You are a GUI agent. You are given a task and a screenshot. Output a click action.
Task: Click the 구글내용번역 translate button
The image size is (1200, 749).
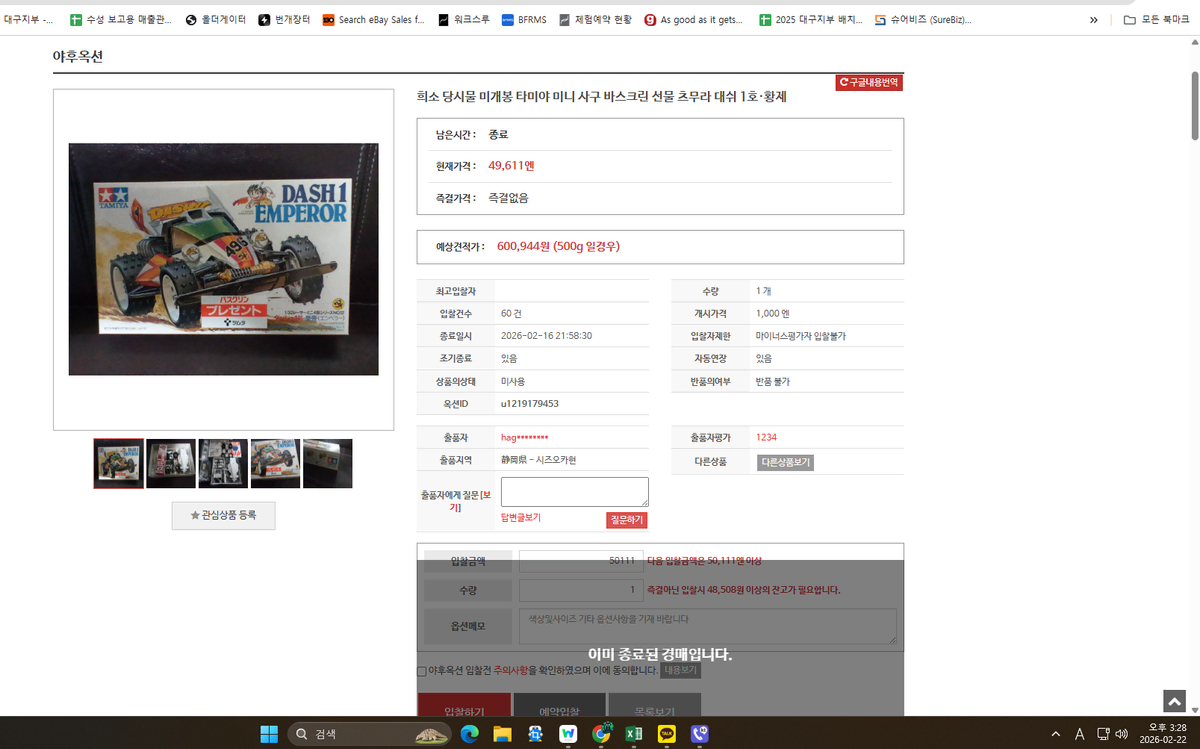click(x=869, y=83)
